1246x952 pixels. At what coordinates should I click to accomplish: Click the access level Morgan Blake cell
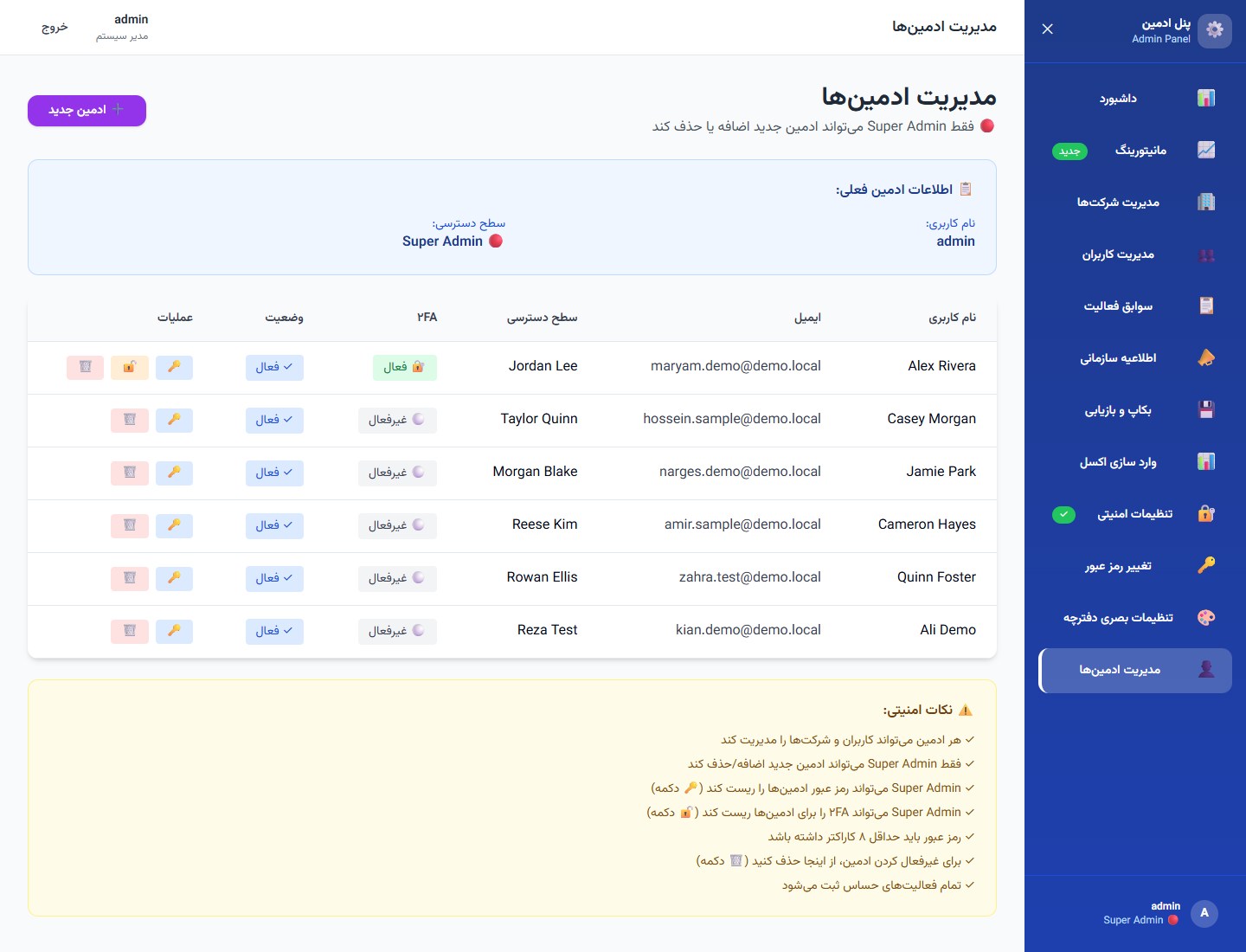pos(535,472)
